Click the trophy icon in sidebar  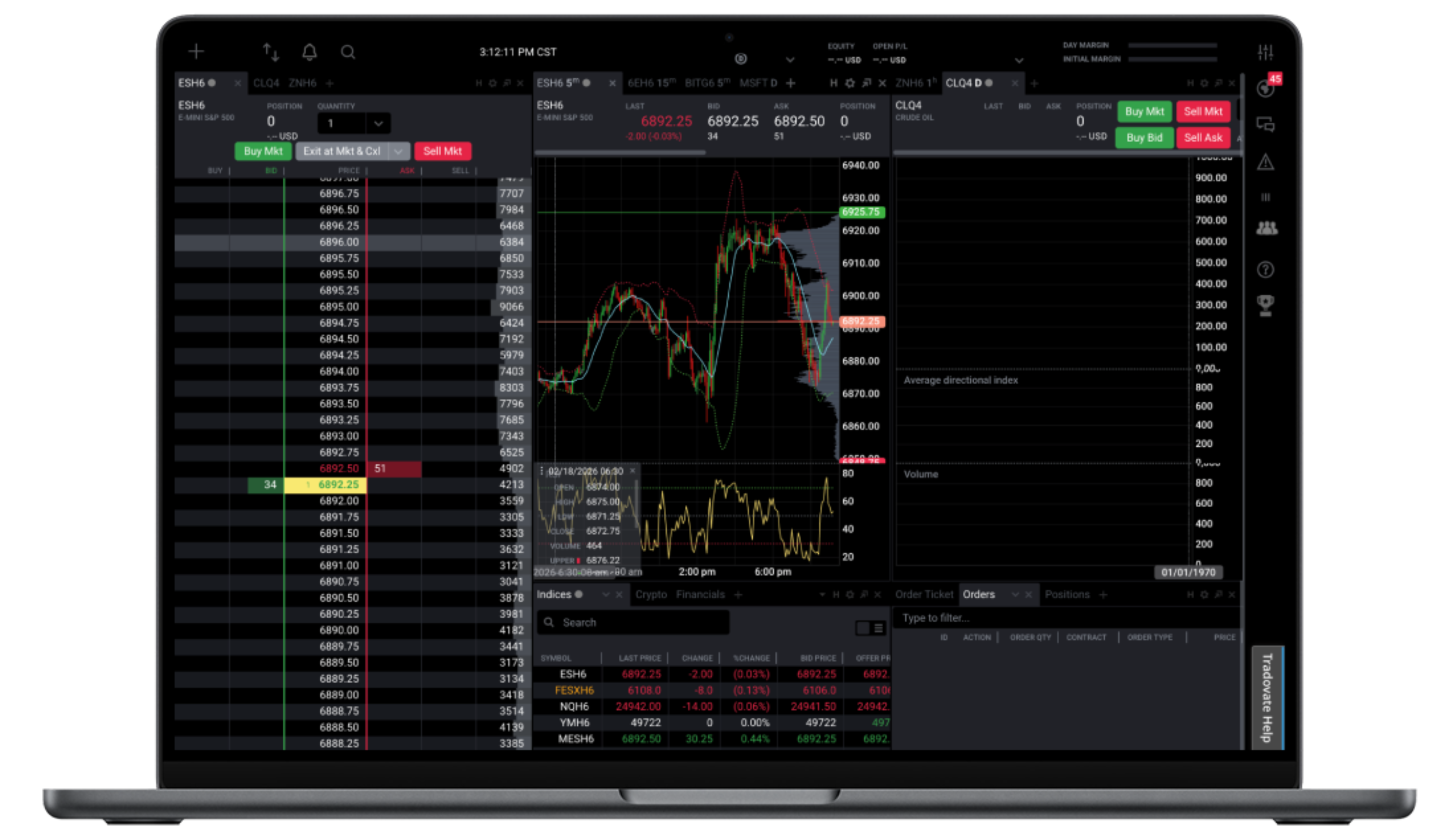(x=1265, y=305)
